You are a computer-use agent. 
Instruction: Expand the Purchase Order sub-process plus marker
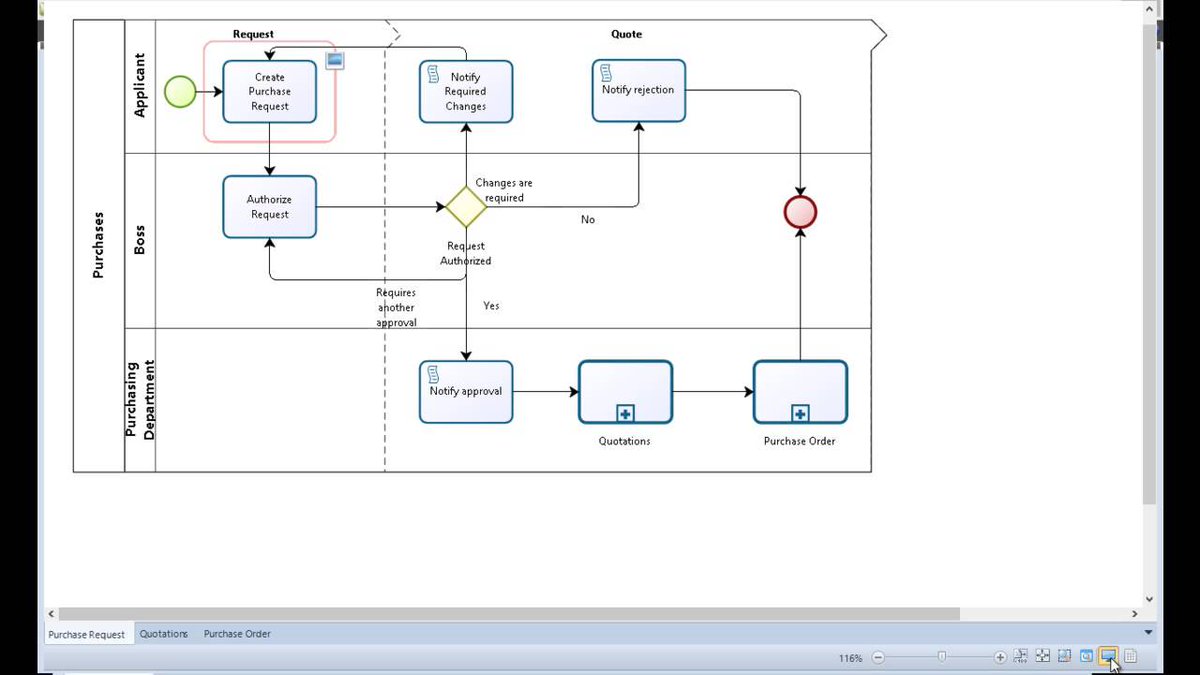point(800,412)
